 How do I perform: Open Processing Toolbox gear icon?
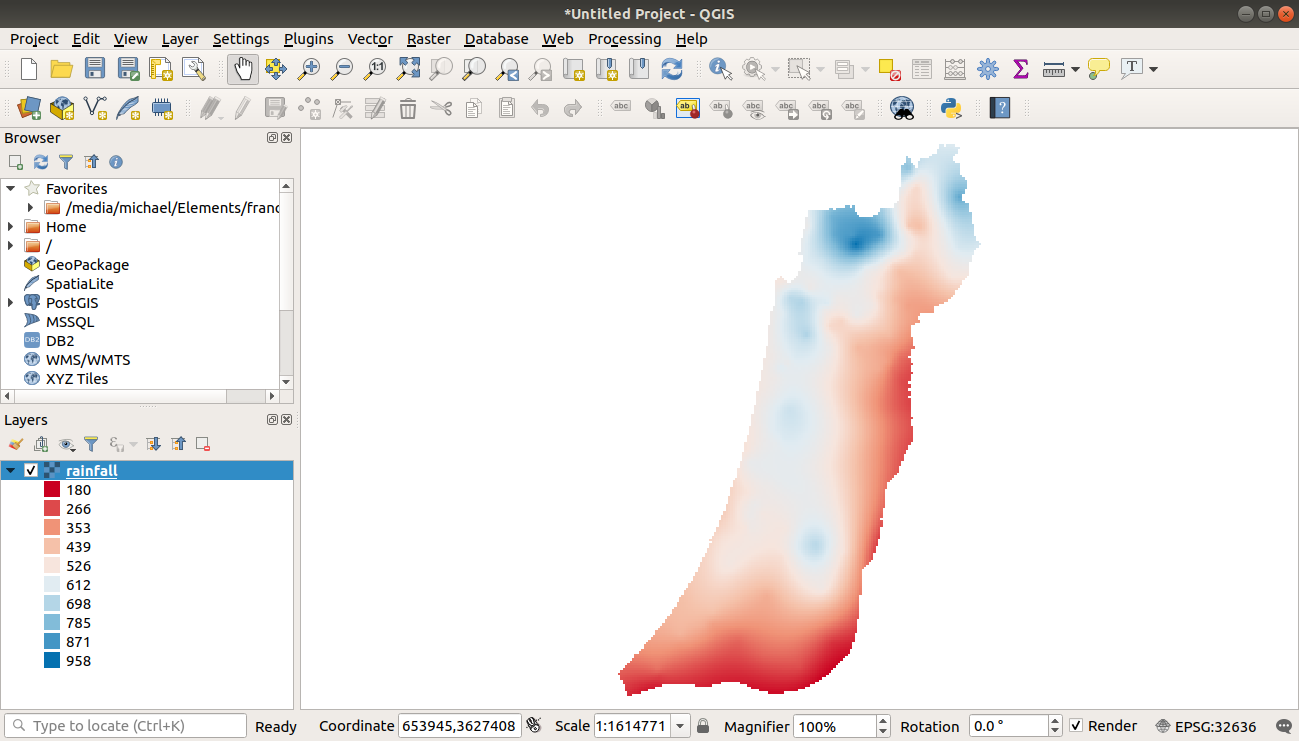[988, 69]
